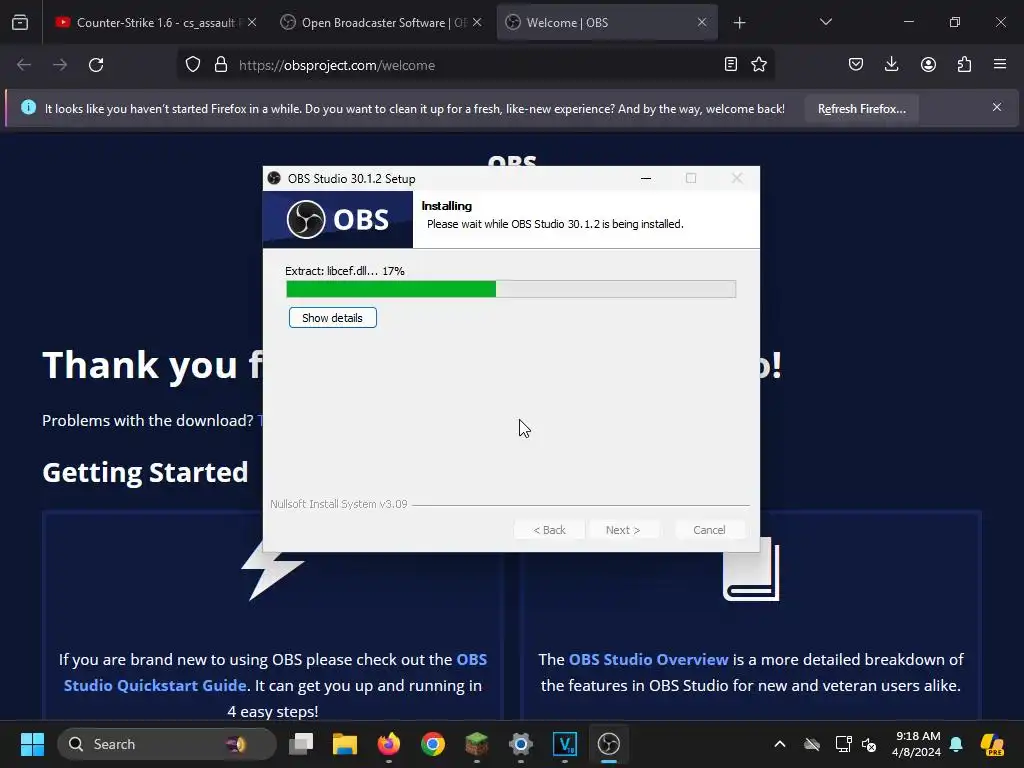Image resolution: width=1024 pixels, height=768 pixels.
Task: Click the 'Getting Started' heading
Action: (145, 472)
